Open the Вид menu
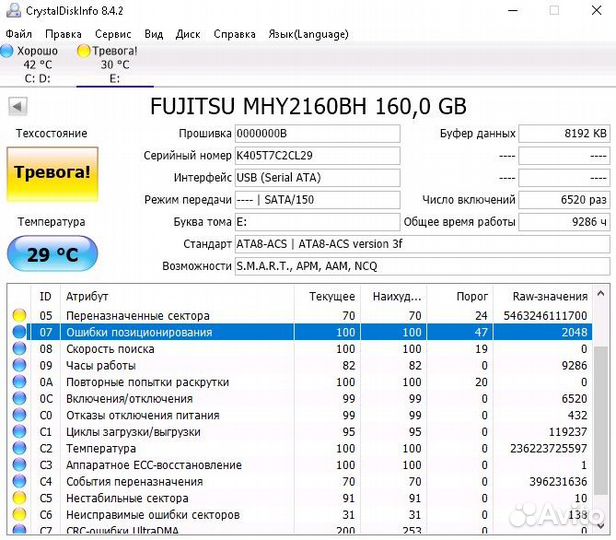Image resolution: width=616 pixels, height=540 pixels. pyautogui.click(x=154, y=34)
